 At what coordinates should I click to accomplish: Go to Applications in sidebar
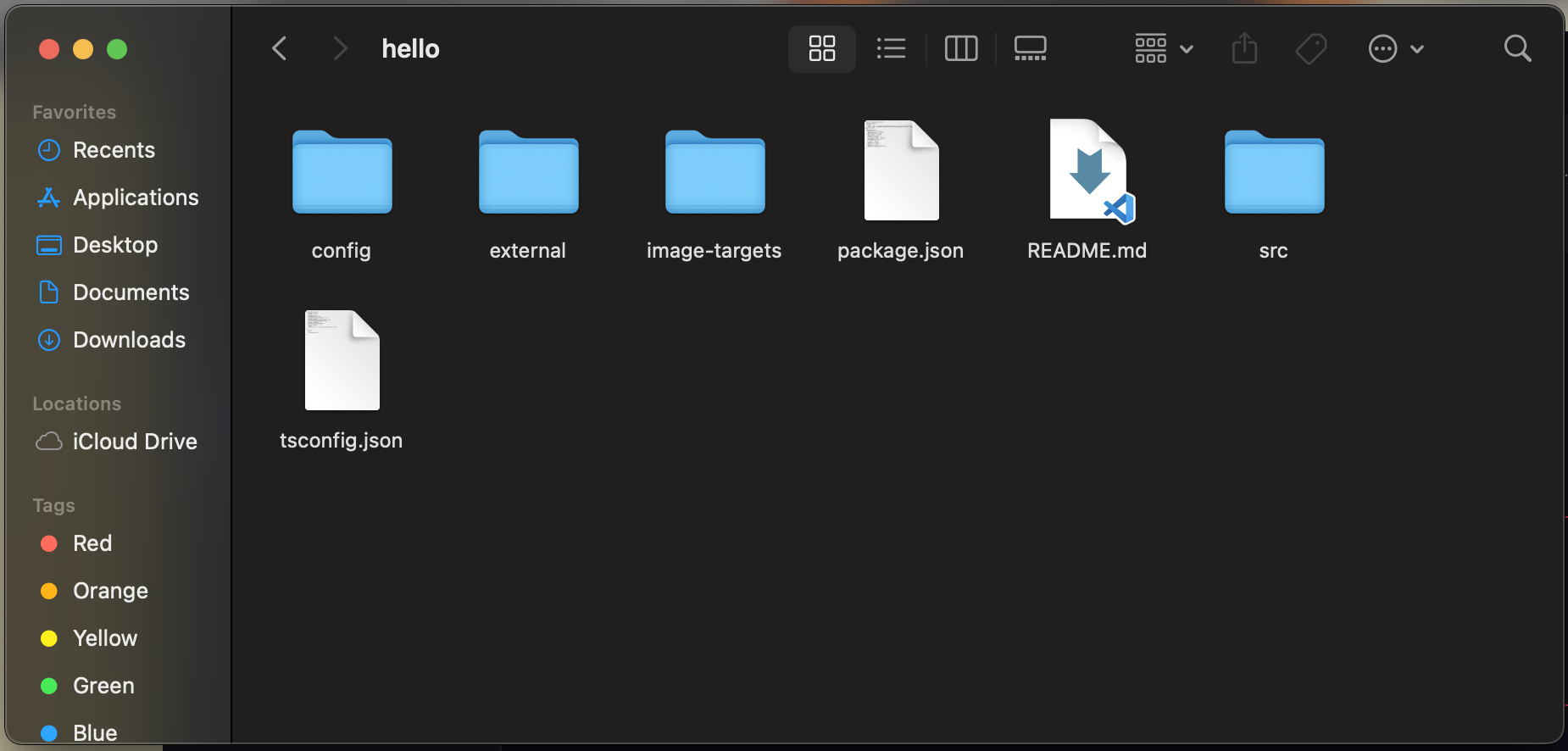136,197
